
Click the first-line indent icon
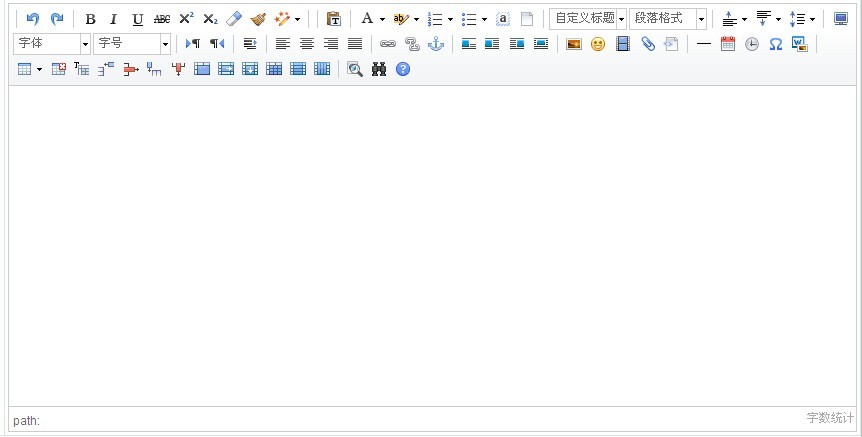click(250, 44)
